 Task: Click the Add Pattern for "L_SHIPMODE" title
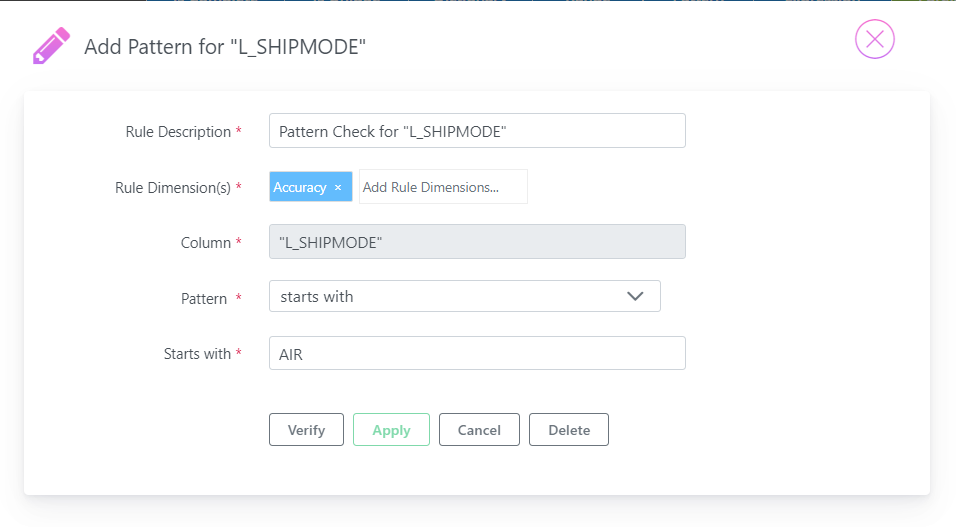pos(225,47)
